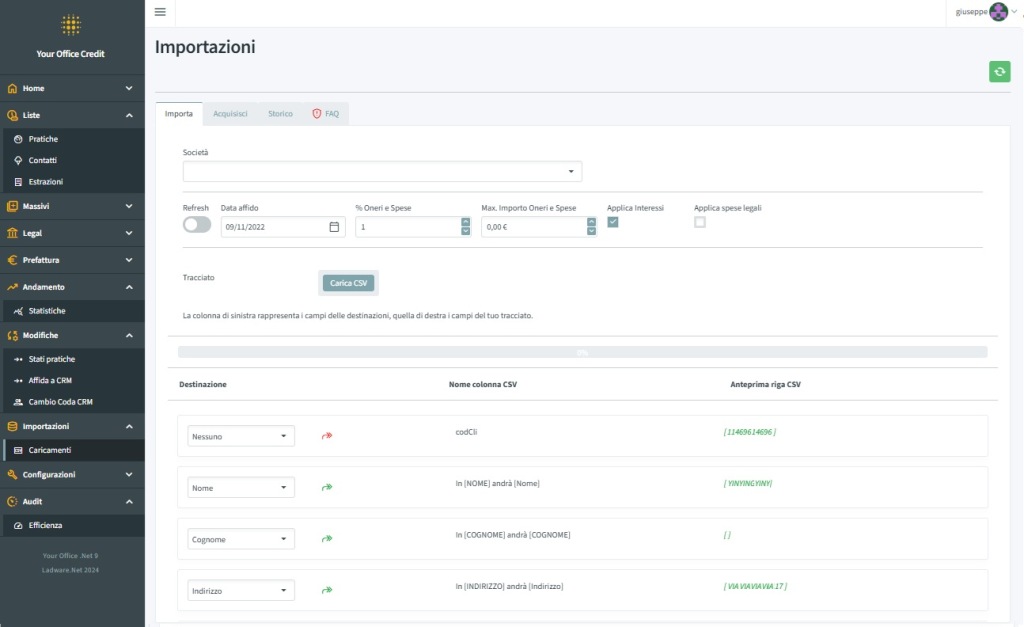The image size is (1024, 627).
Task: Open the Pratiche link in sidebar
Action: pyautogui.click(x=43, y=139)
